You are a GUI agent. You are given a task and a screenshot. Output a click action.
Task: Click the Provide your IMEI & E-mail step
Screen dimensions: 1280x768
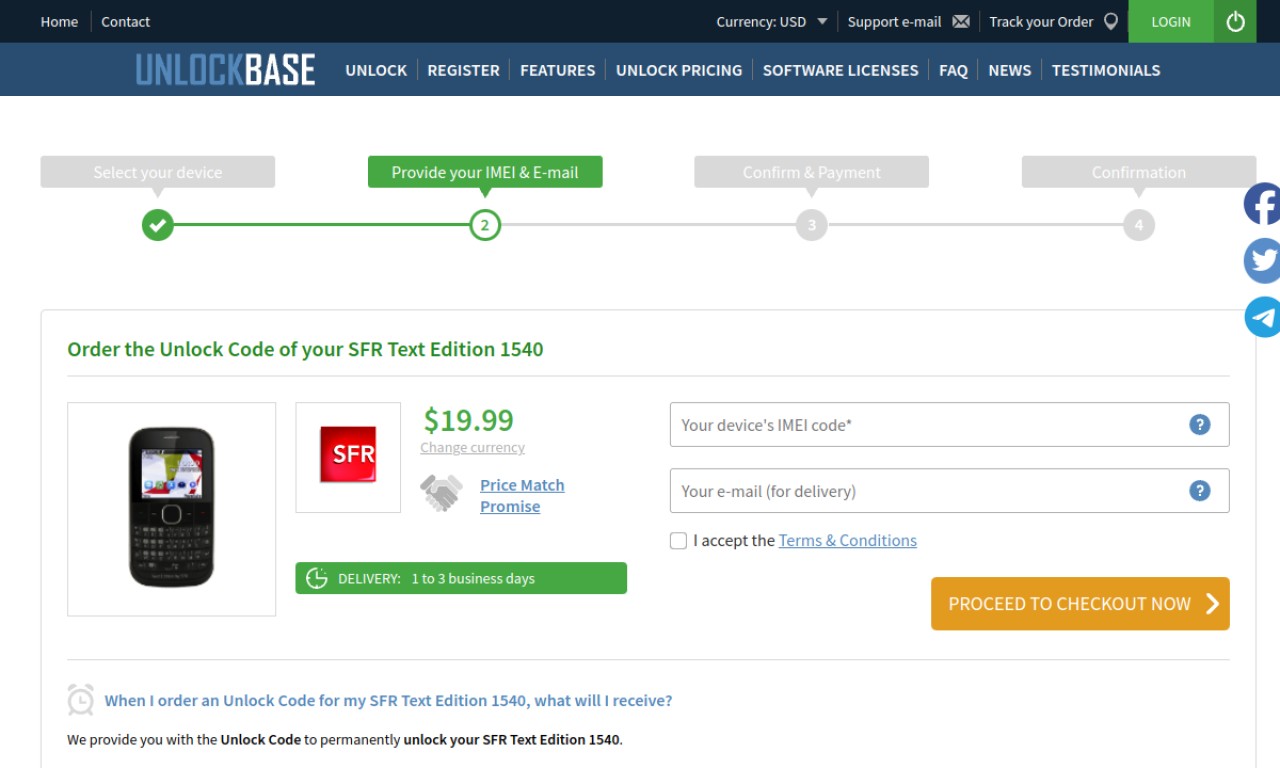click(x=485, y=172)
